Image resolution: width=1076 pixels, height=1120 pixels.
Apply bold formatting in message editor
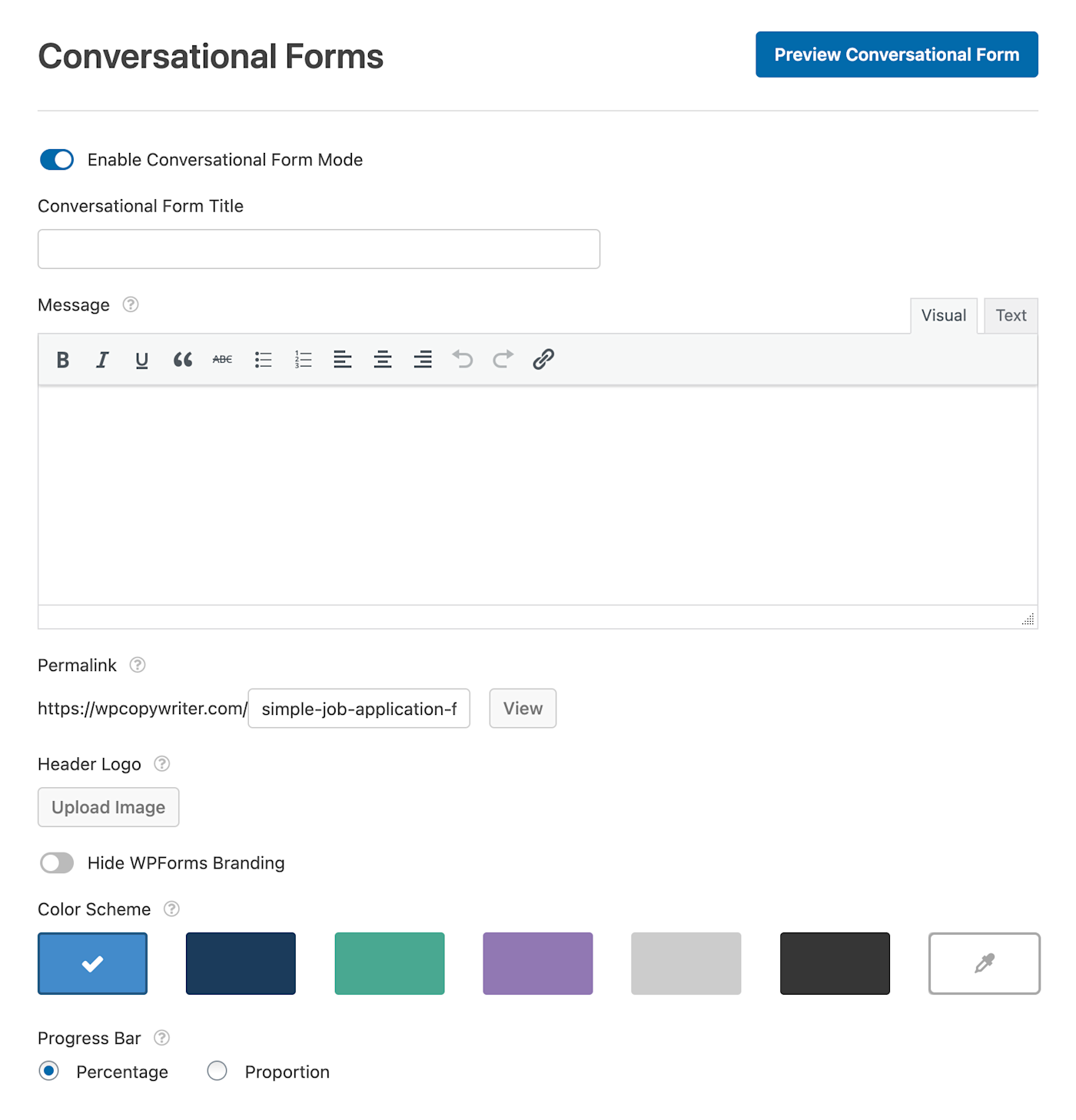coord(63,360)
